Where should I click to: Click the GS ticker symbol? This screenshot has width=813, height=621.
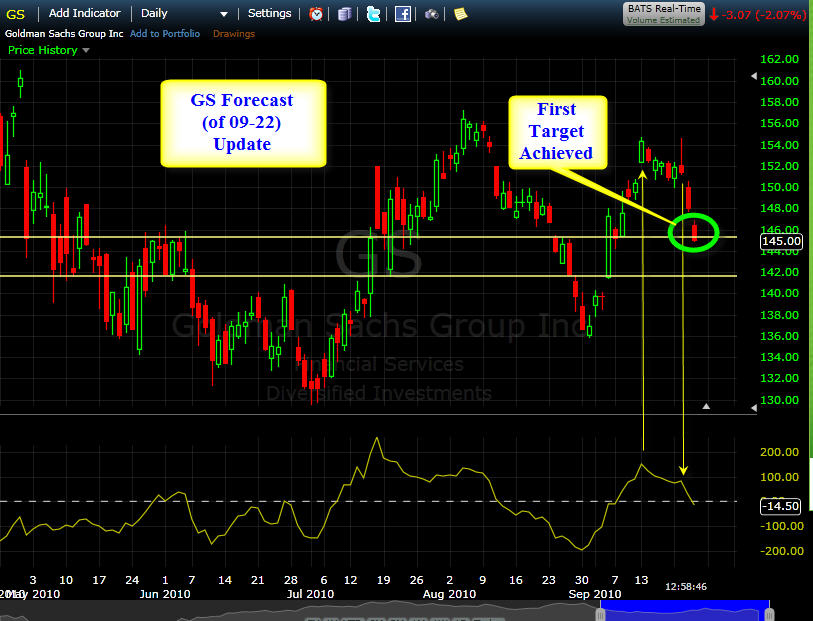[x=15, y=14]
